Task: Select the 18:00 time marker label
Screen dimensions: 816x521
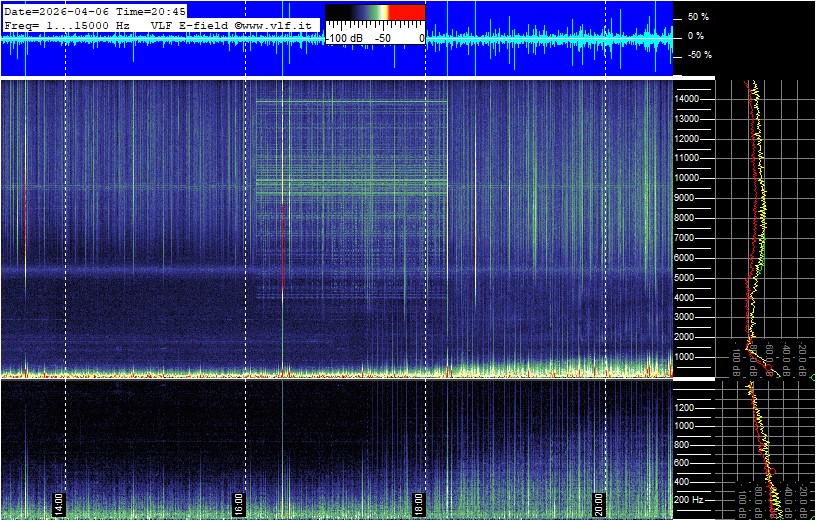Action: [418, 505]
